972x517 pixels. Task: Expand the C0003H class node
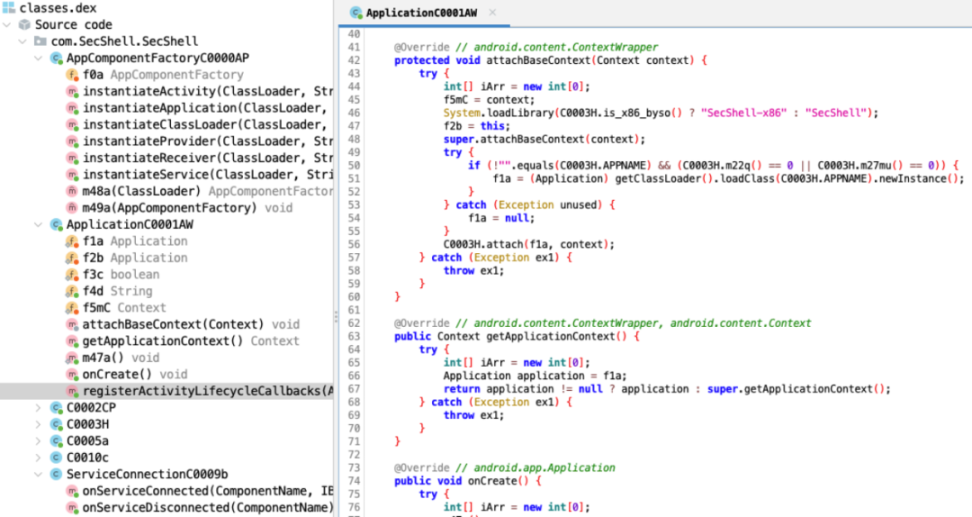[x=39, y=424]
